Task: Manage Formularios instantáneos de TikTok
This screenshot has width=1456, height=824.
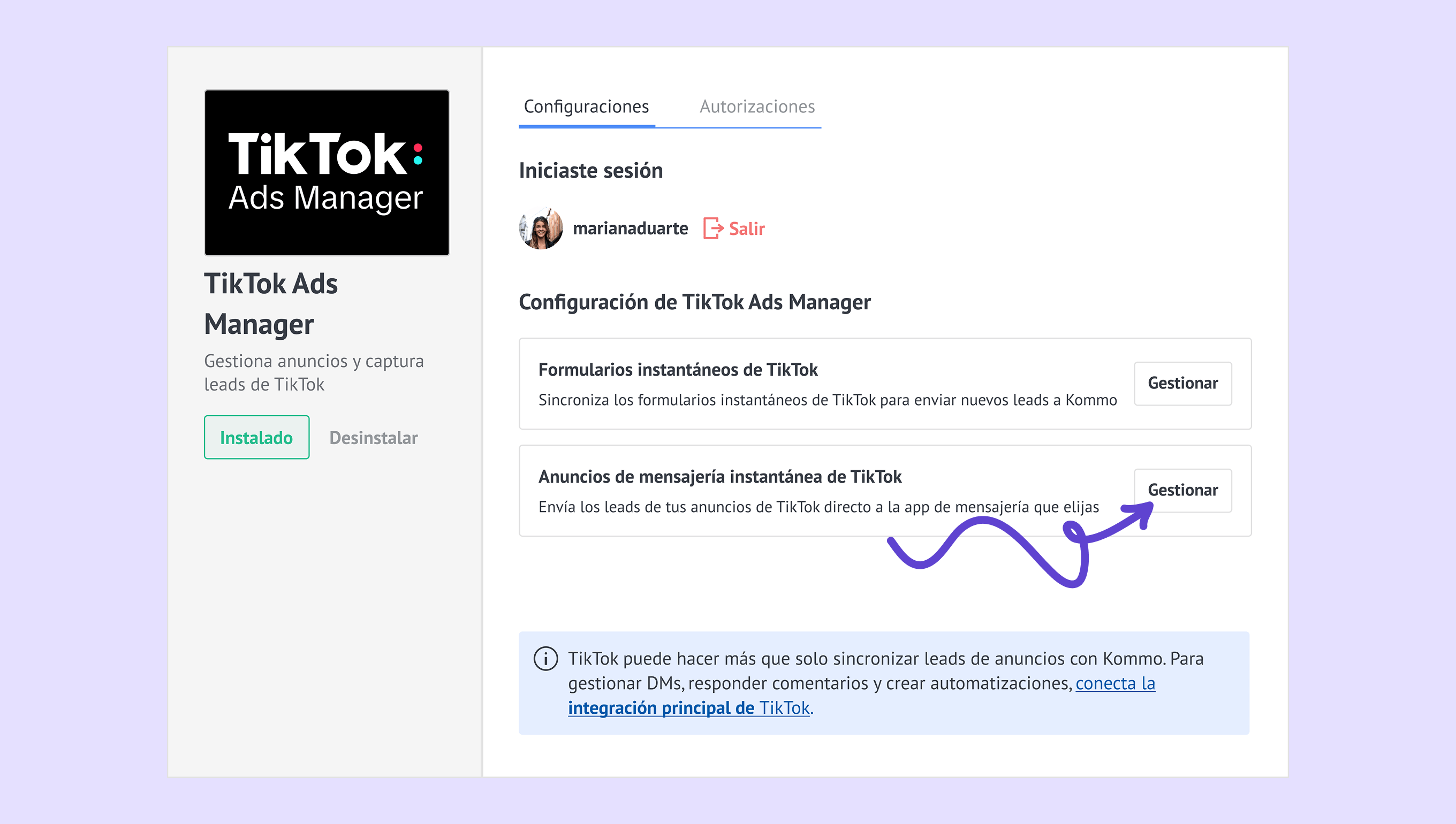Action: (x=1182, y=383)
